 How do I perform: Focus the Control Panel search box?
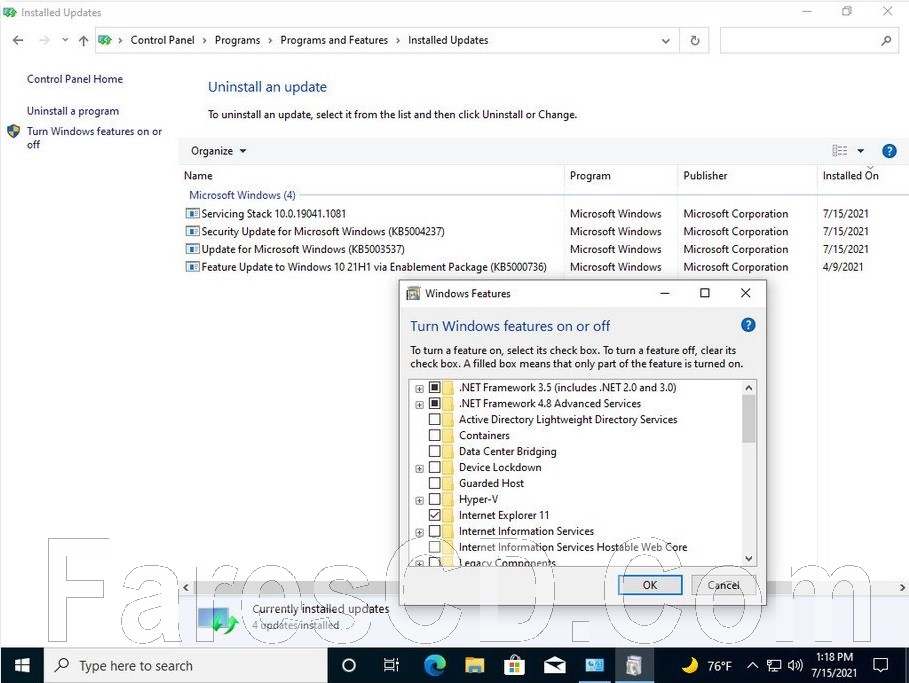point(809,40)
